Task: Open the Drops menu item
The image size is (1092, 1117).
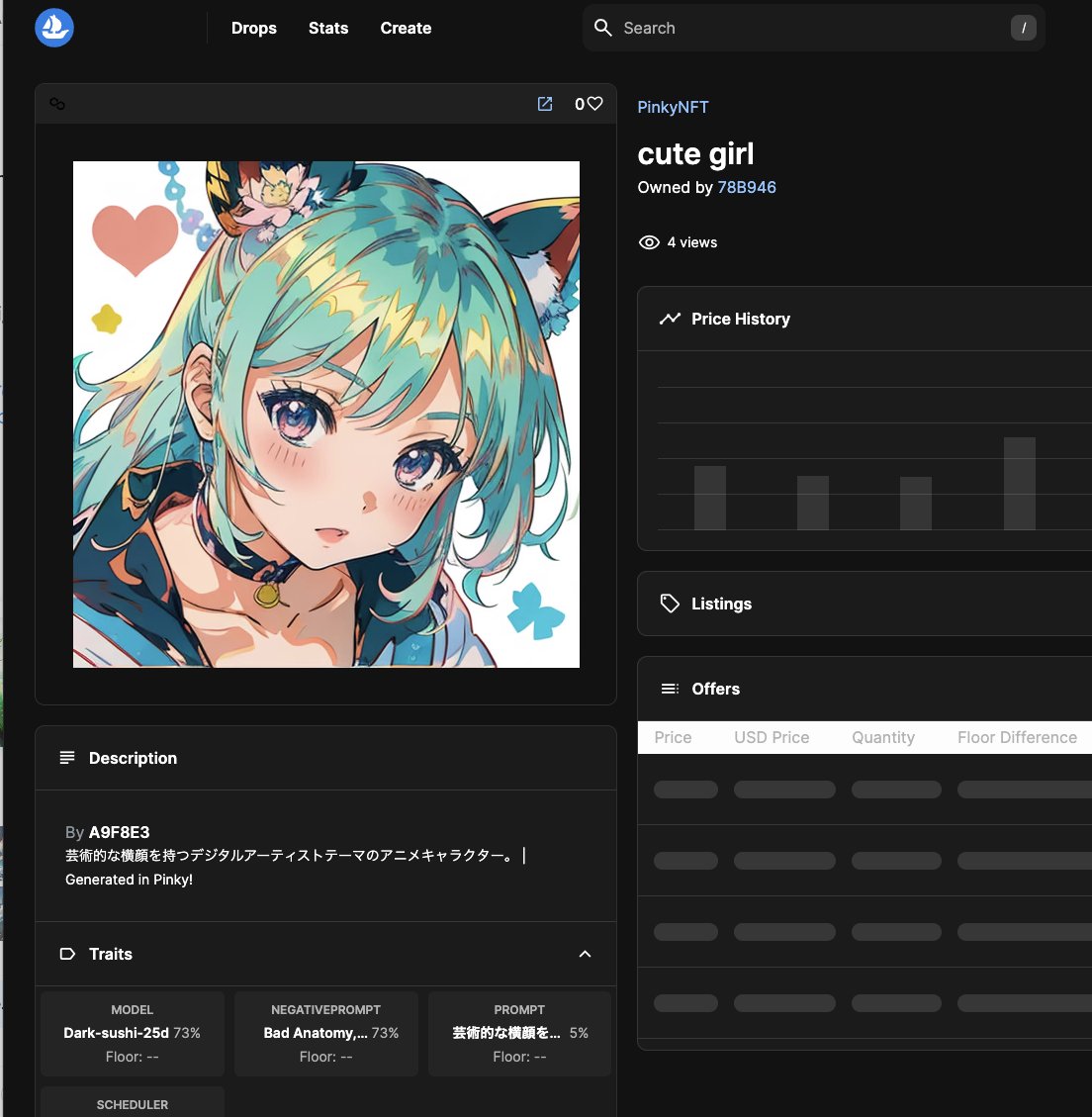Action: point(253,28)
